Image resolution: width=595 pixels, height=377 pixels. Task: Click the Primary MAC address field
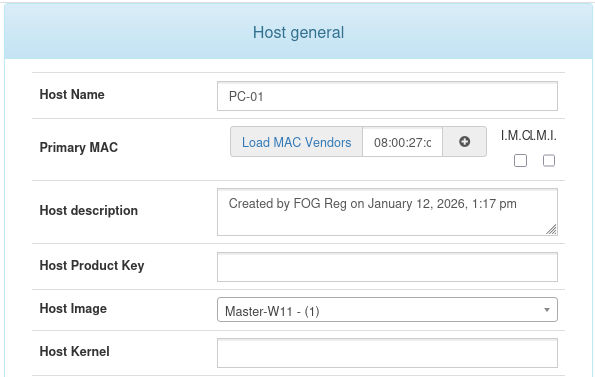coord(402,141)
